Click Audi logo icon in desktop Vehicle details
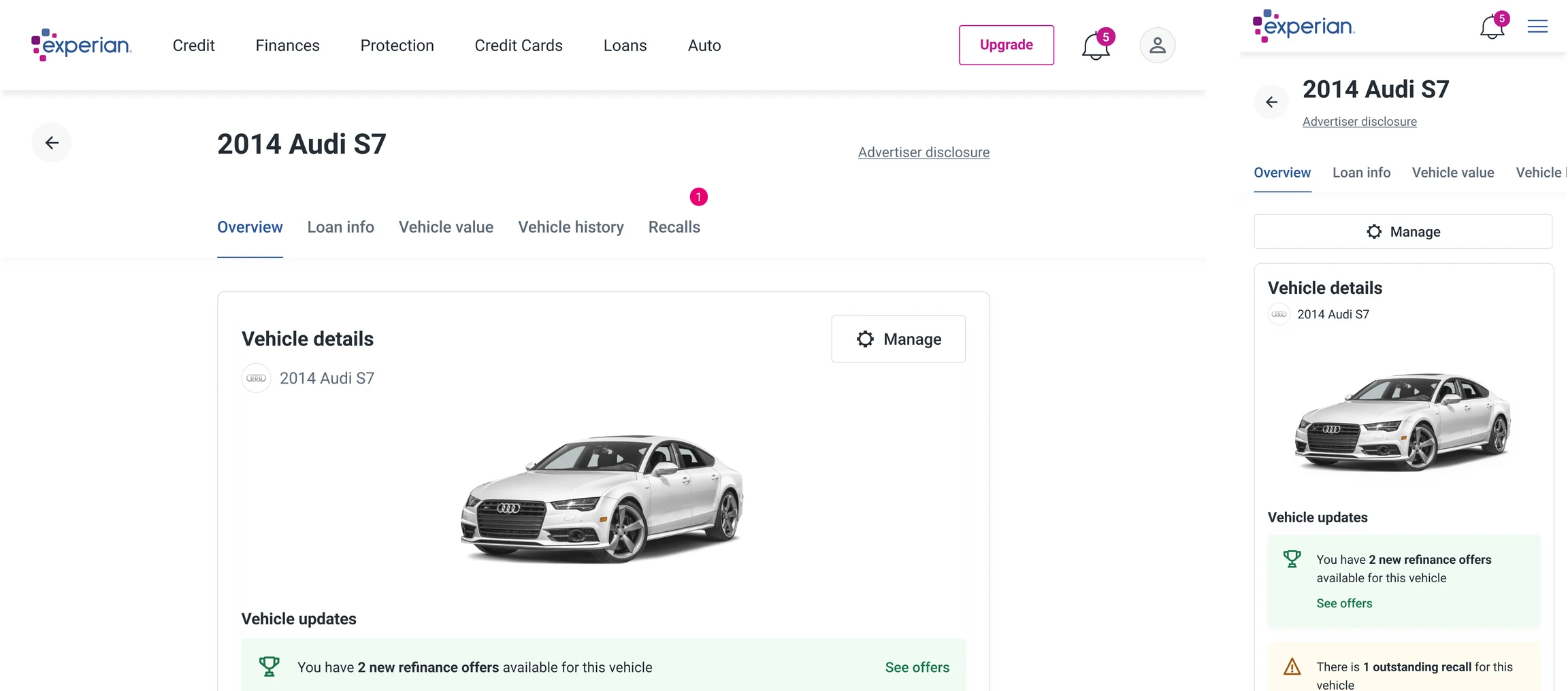Screen dimensions: 1568x691 (x=256, y=378)
